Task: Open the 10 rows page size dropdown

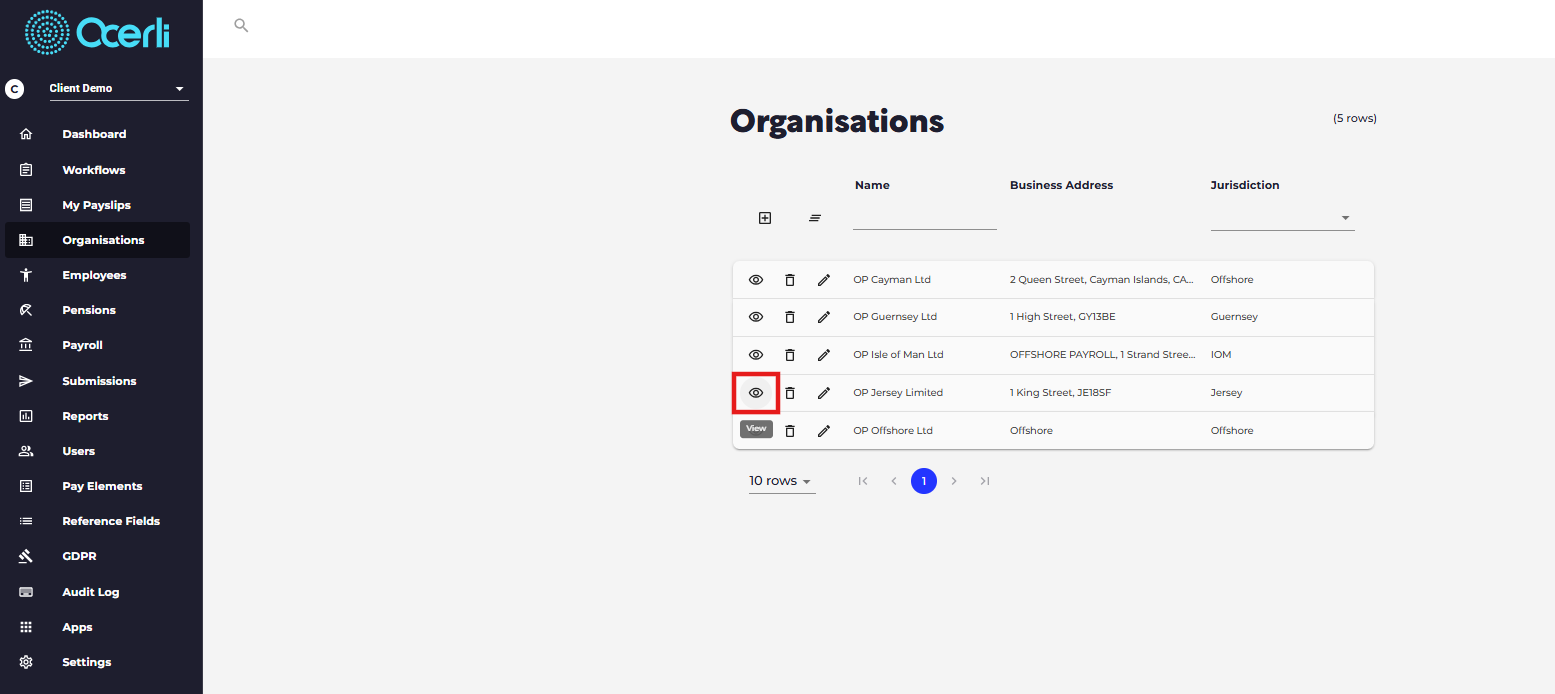Action: (x=781, y=481)
